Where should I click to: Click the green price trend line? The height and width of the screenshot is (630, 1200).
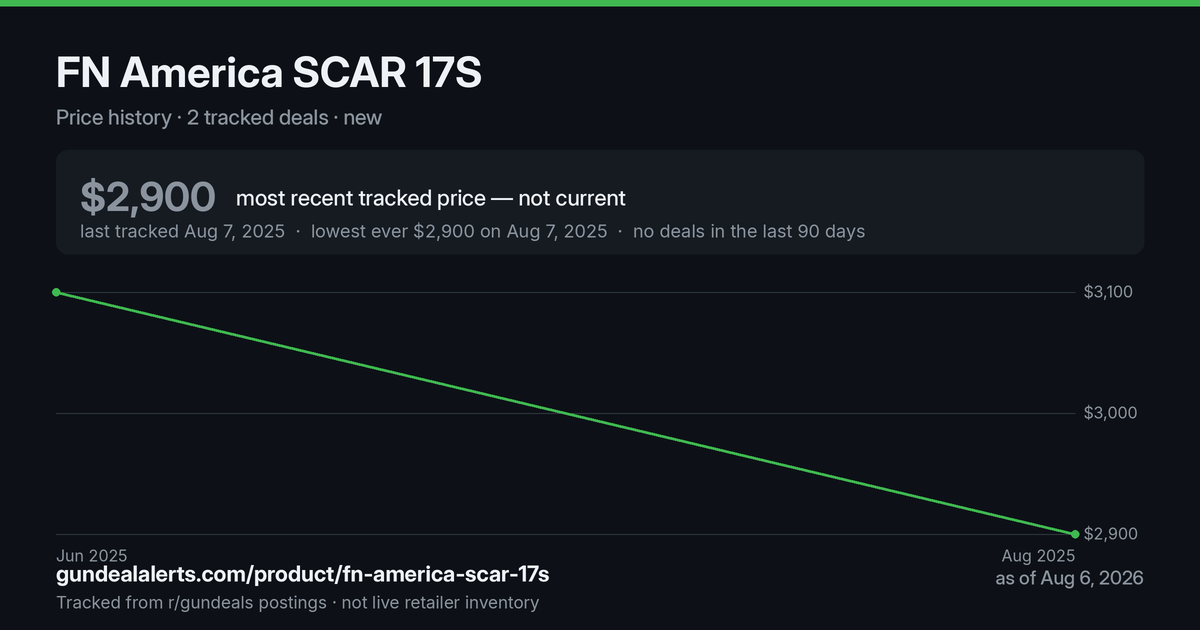(565, 413)
